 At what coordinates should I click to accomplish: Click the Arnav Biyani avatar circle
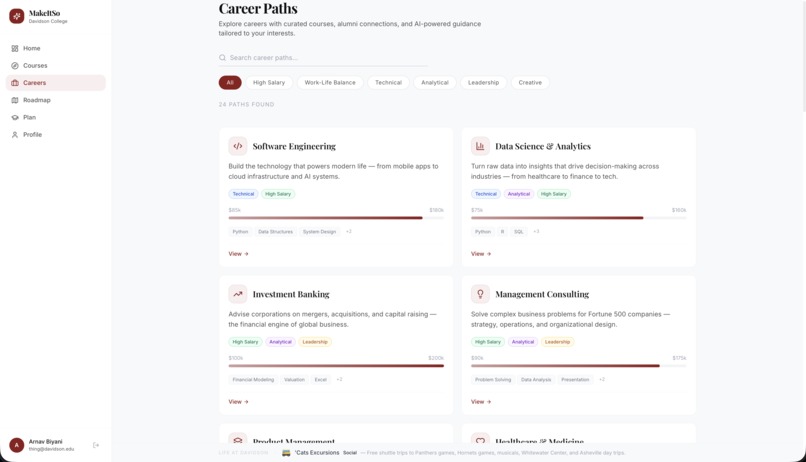click(x=16, y=445)
